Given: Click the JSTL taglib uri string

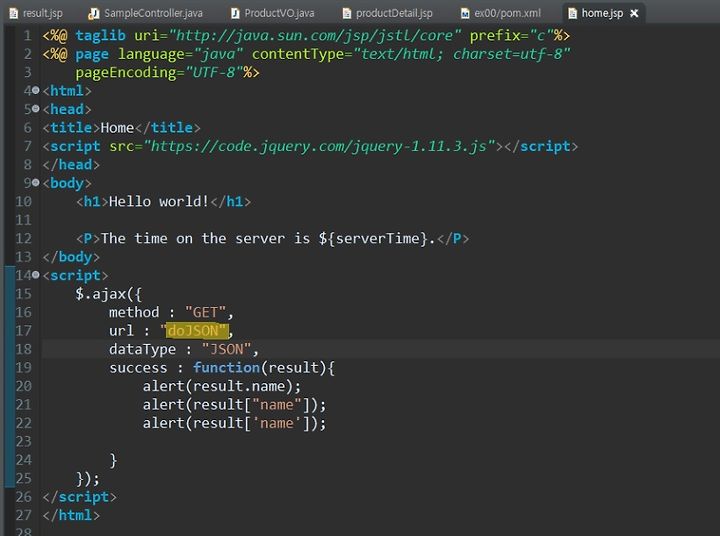Looking at the screenshot, I should click(x=315, y=35).
